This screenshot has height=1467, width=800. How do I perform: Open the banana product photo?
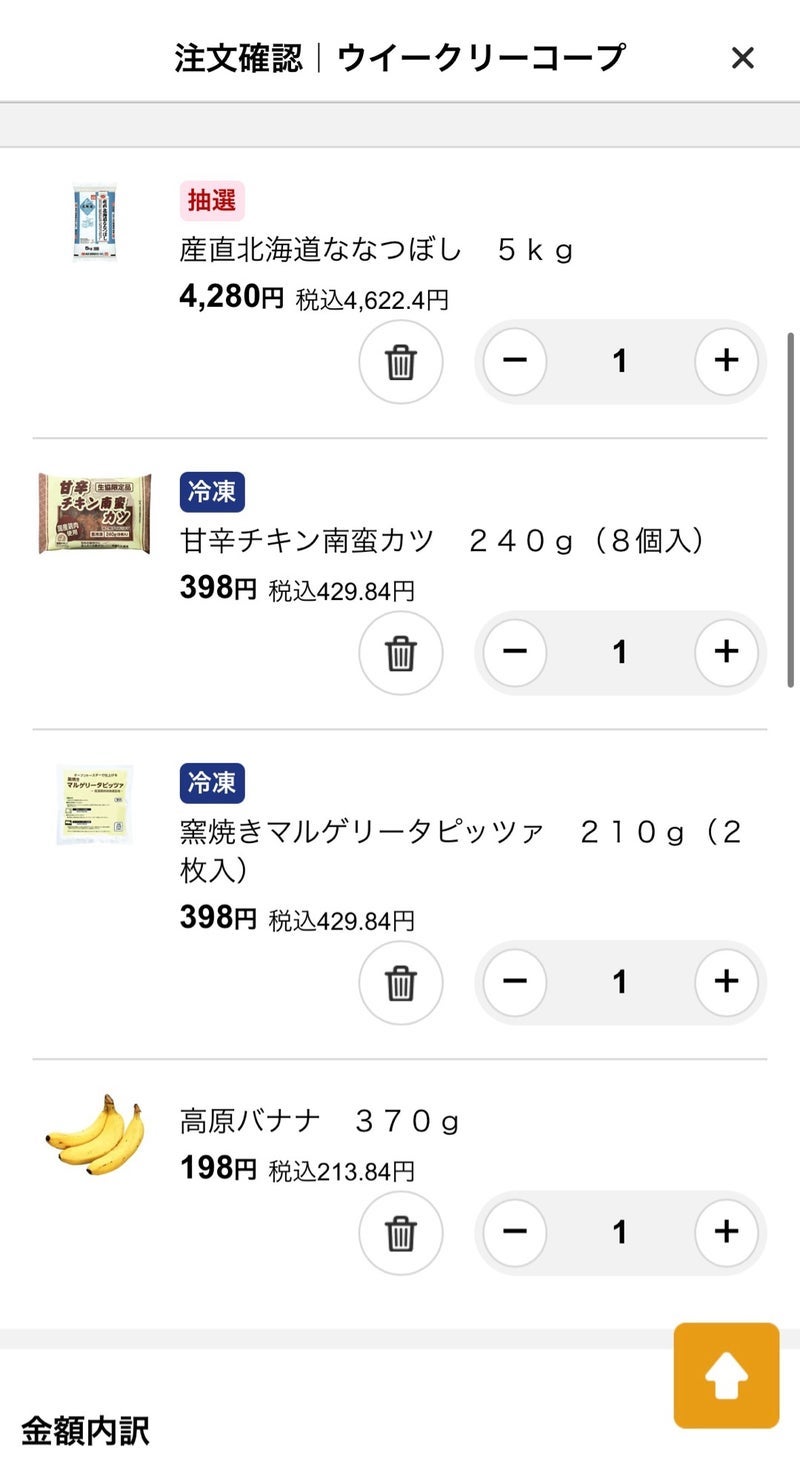pos(95,1134)
